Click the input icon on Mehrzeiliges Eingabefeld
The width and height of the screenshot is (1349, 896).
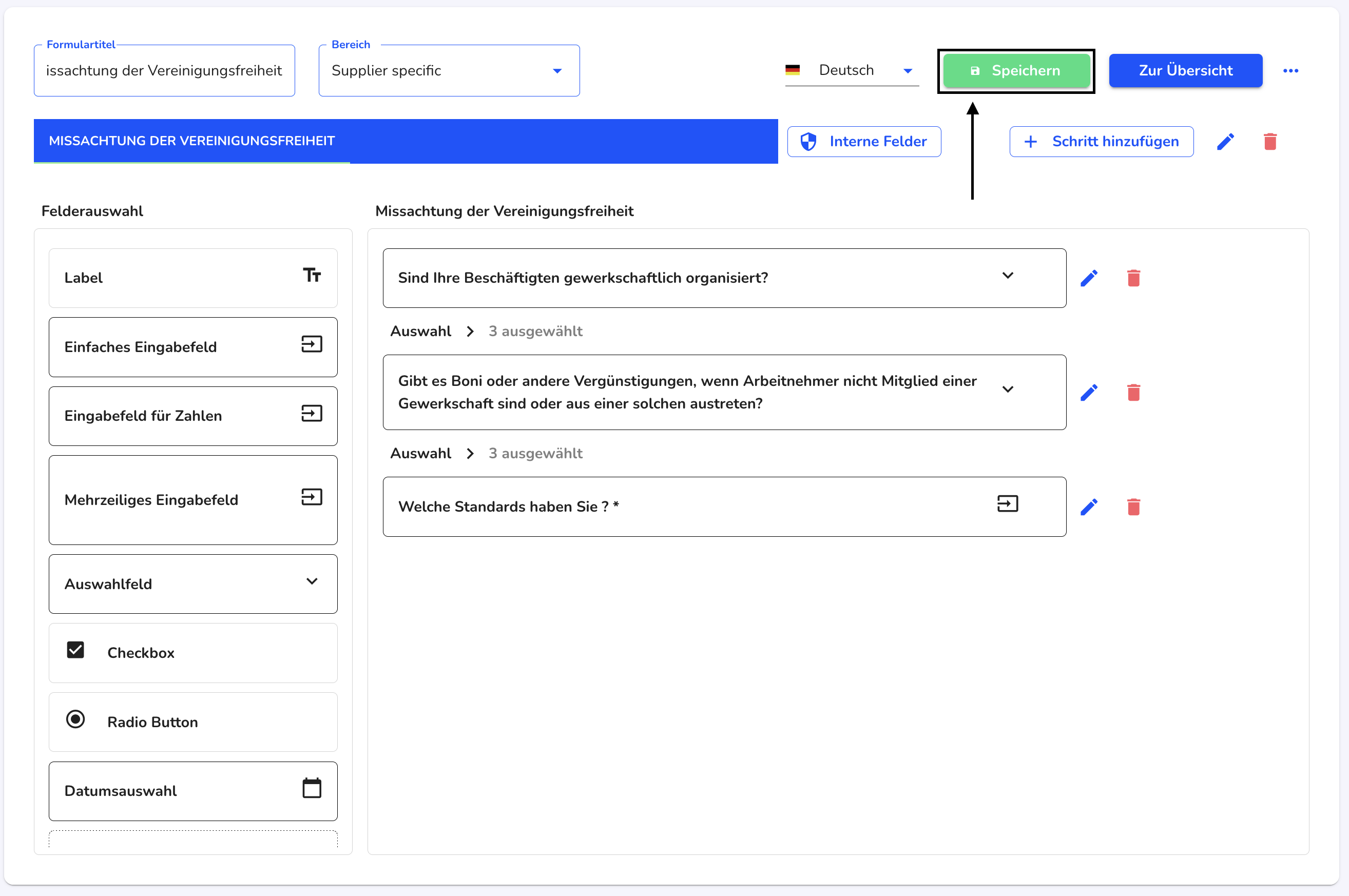pyautogui.click(x=312, y=497)
